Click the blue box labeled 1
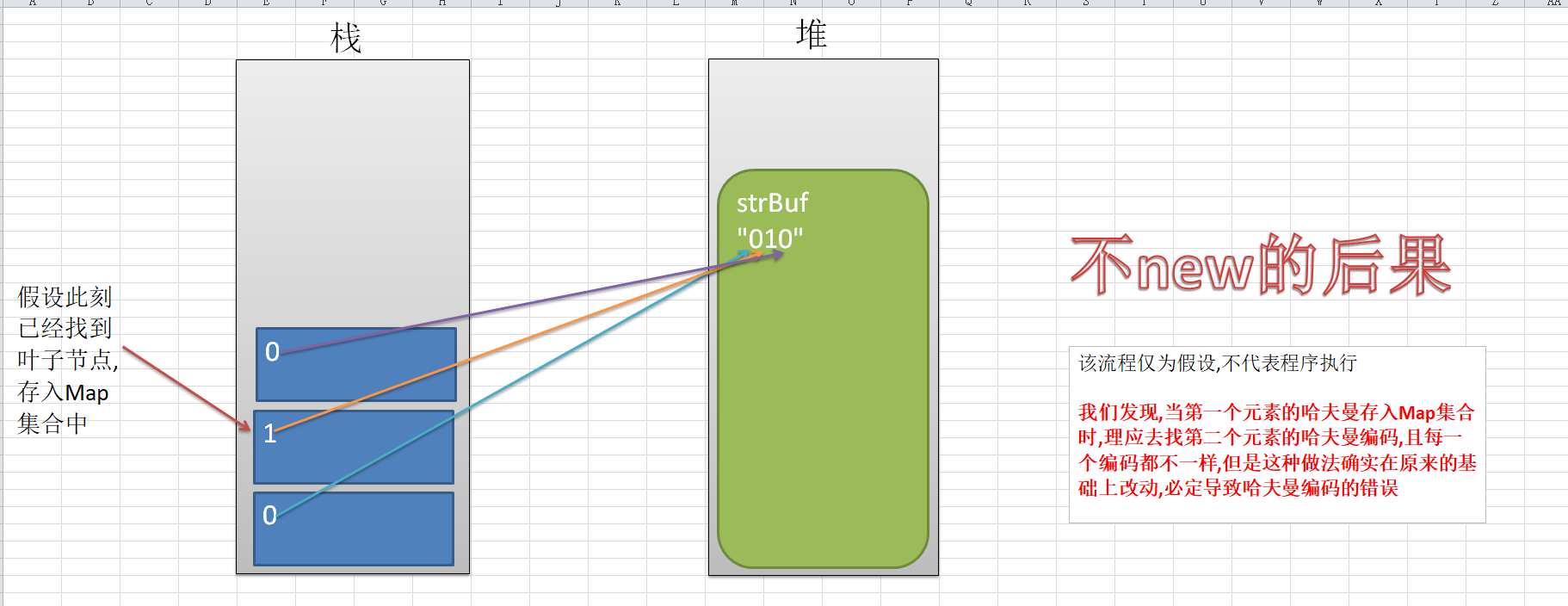The width and height of the screenshot is (1568, 606). 354,447
